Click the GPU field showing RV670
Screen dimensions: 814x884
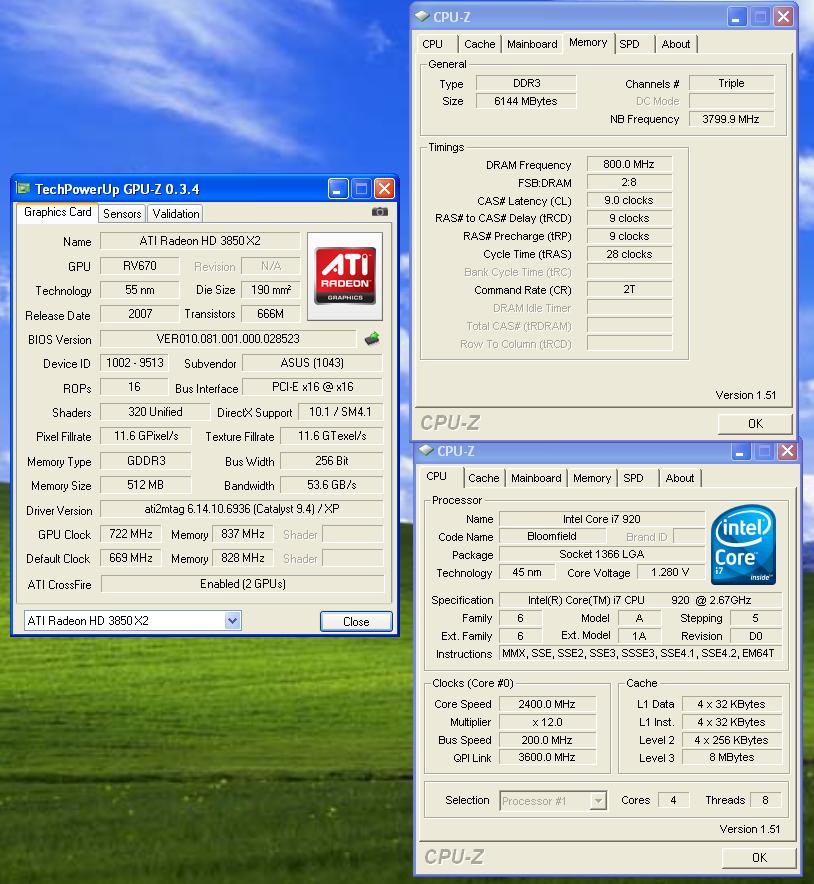click(x=140, y=266)
